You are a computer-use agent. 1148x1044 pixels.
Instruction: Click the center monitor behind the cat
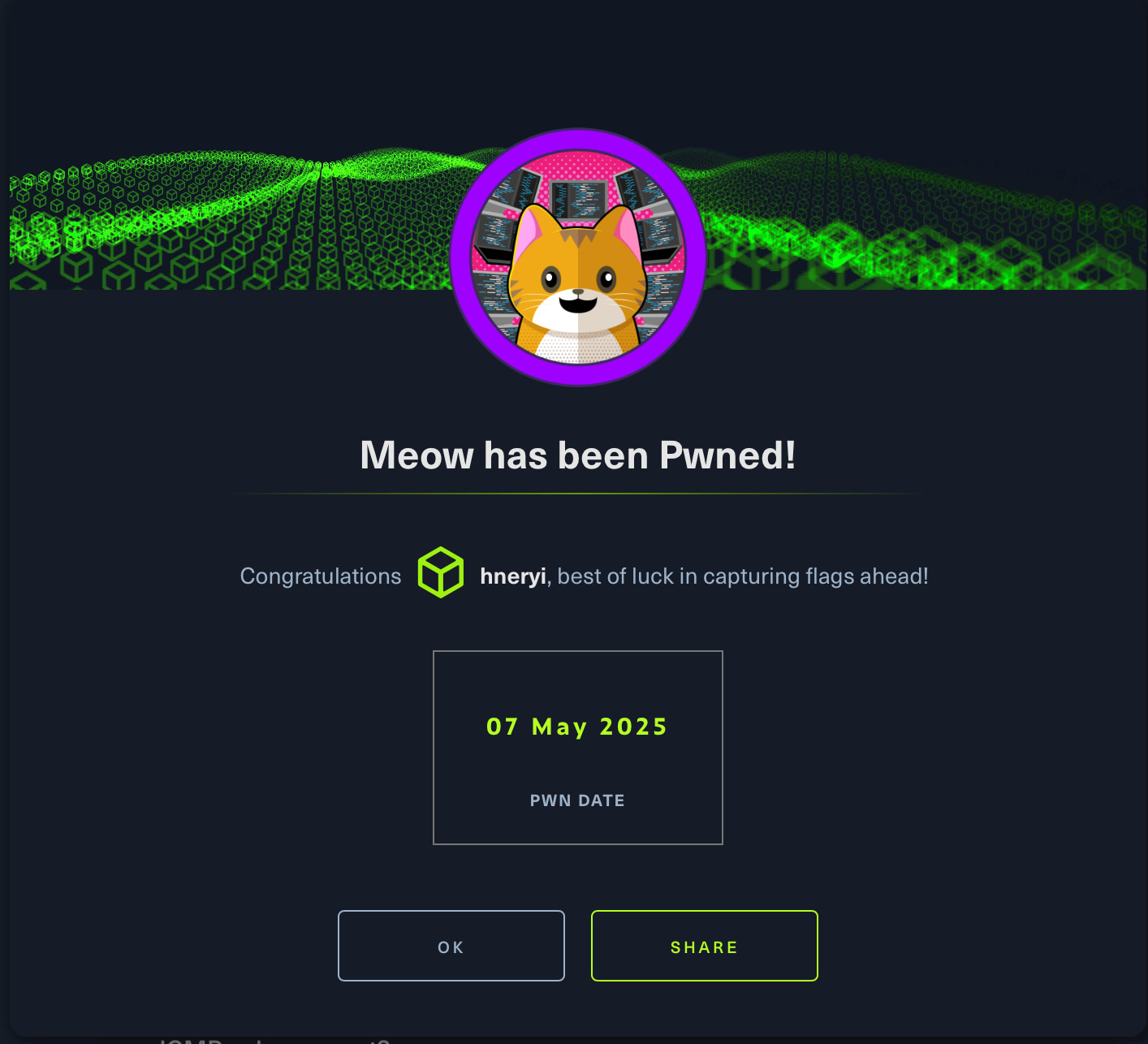[578, 201]
